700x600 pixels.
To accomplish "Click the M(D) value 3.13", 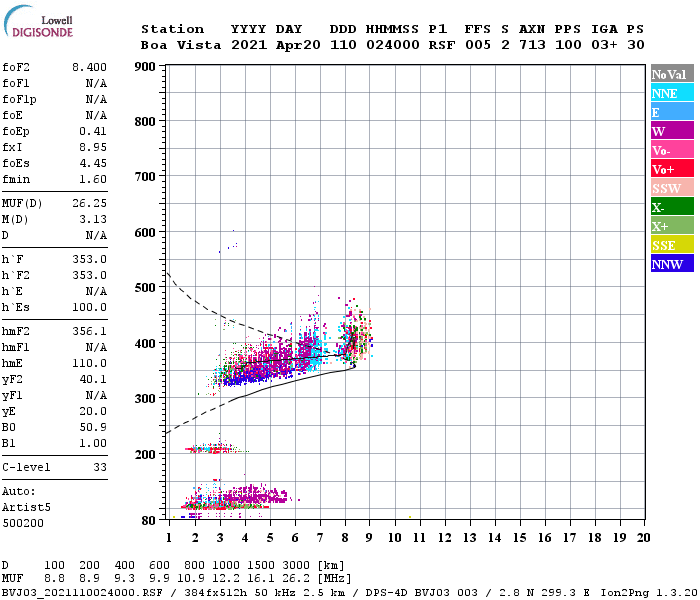I will pyautogui.click(x=93, y=220).
